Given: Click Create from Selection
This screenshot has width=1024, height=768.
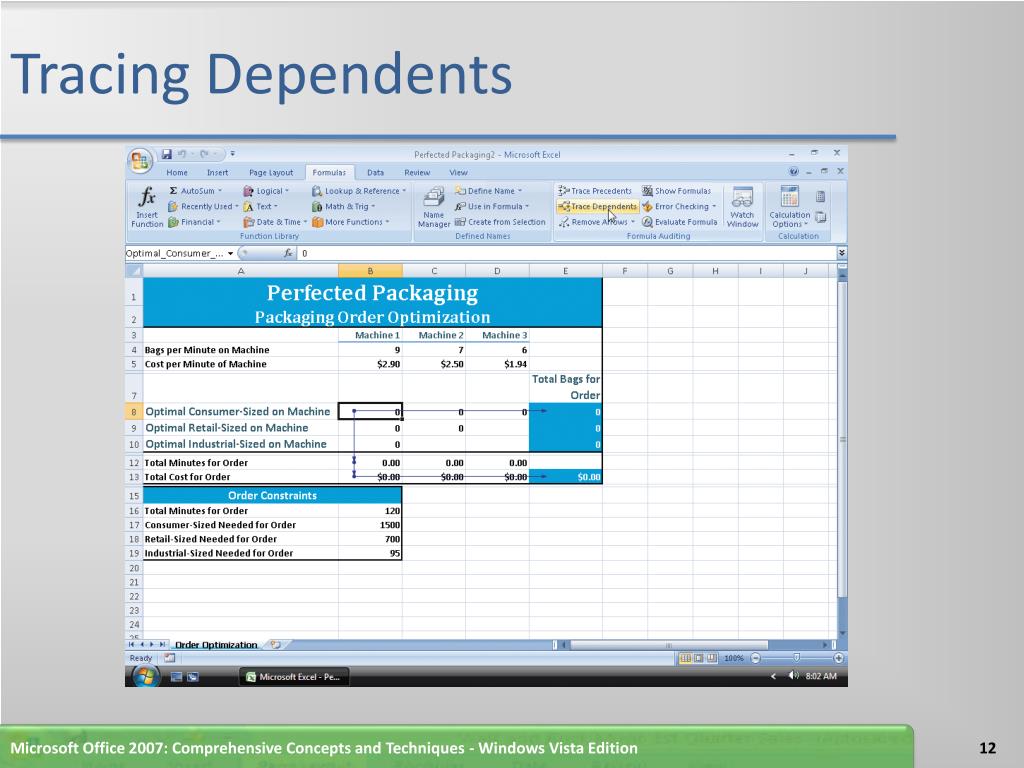Looking at the screenshot, I should [x=500, y=222].
